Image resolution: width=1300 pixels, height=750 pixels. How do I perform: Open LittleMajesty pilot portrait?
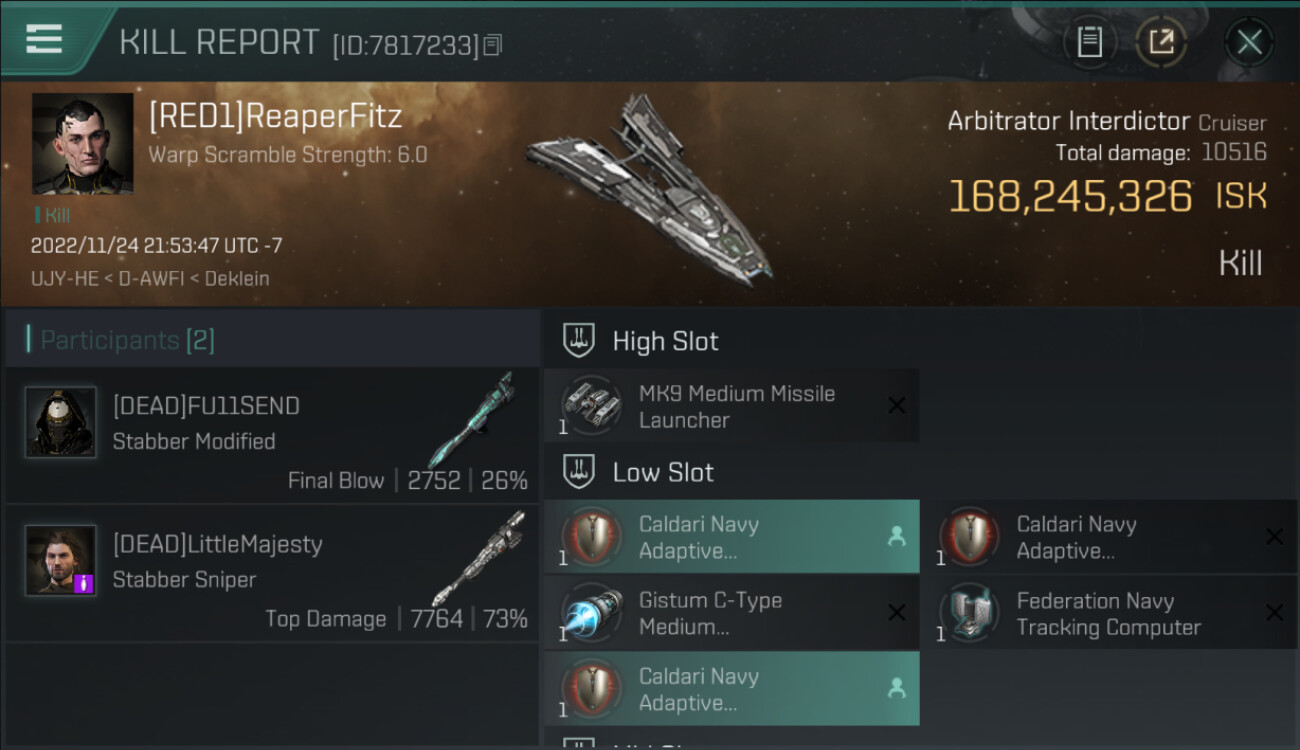click(x=61, y=560)
